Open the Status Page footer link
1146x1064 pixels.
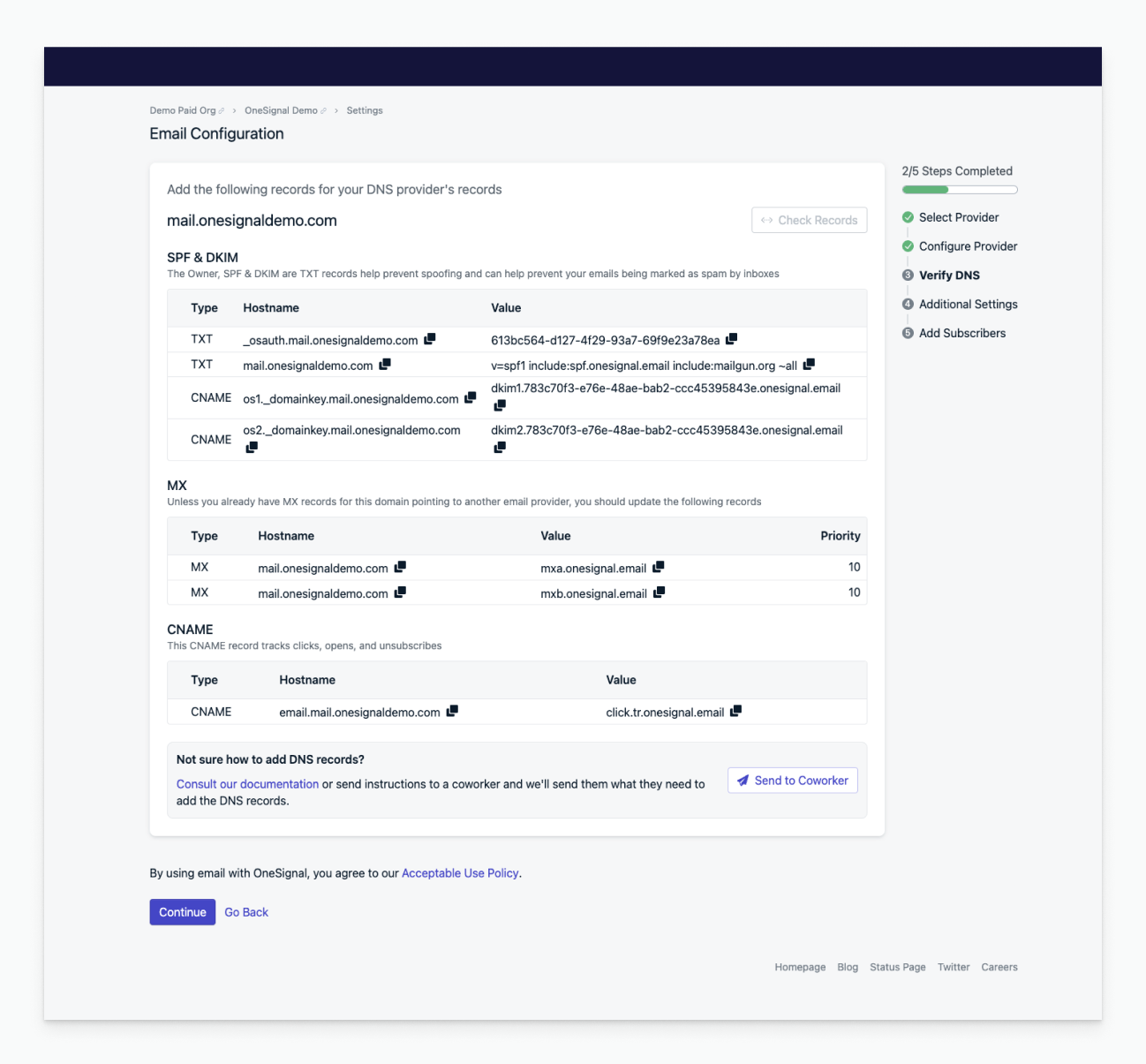pos(898,967)
